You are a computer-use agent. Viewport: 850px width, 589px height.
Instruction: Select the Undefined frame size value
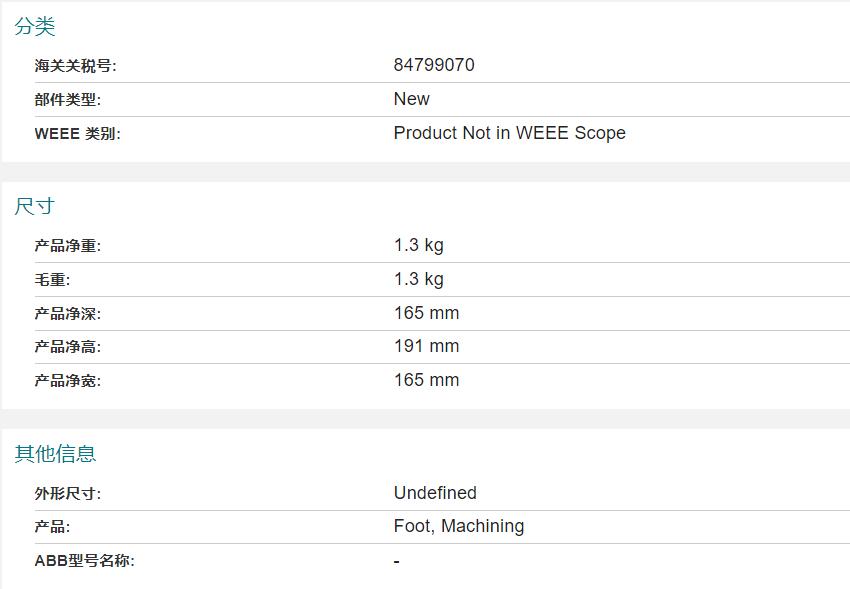tap(435, 493)
